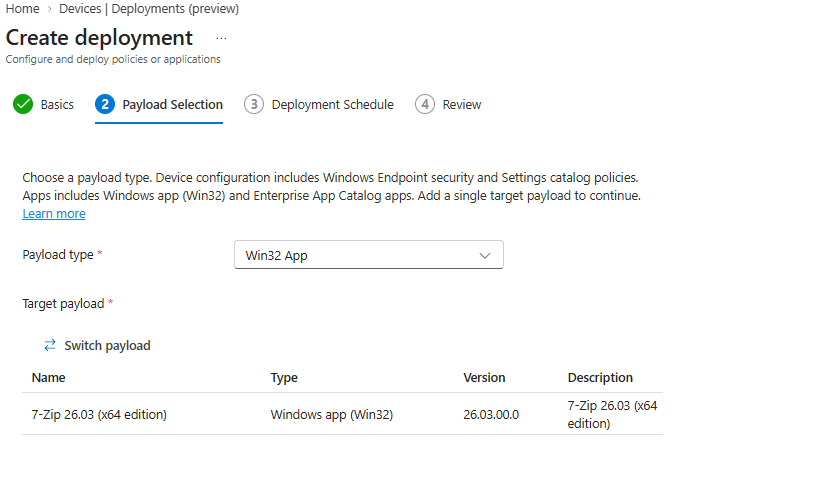The width and height of the screenshot is (817, 498).
Task: Follow the Learn more link
Action: [x=54, y=214]
